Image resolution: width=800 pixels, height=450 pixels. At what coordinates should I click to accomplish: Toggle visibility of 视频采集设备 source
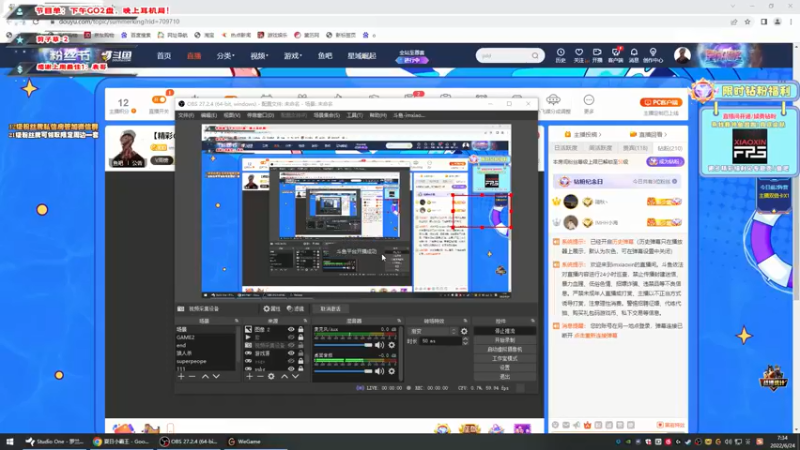coord(291,345)
